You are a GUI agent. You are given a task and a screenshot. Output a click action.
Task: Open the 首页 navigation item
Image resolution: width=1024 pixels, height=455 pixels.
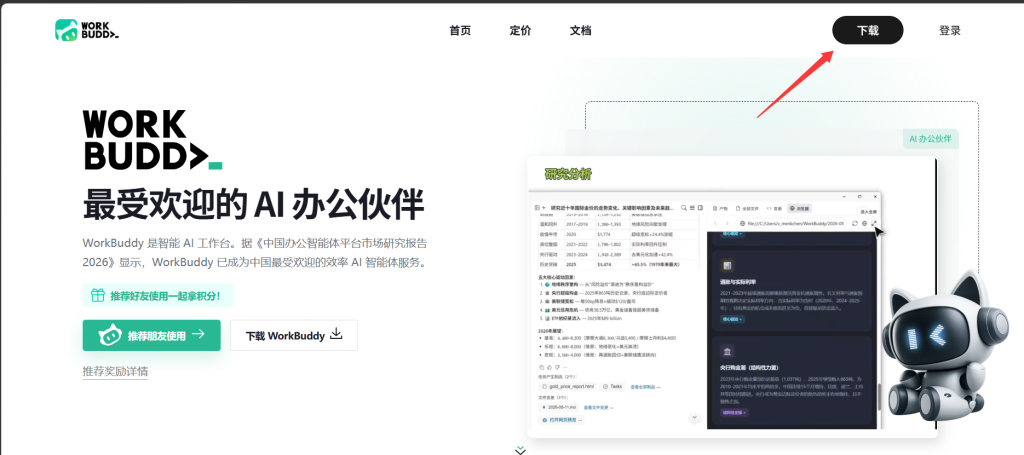pos(460,30)
